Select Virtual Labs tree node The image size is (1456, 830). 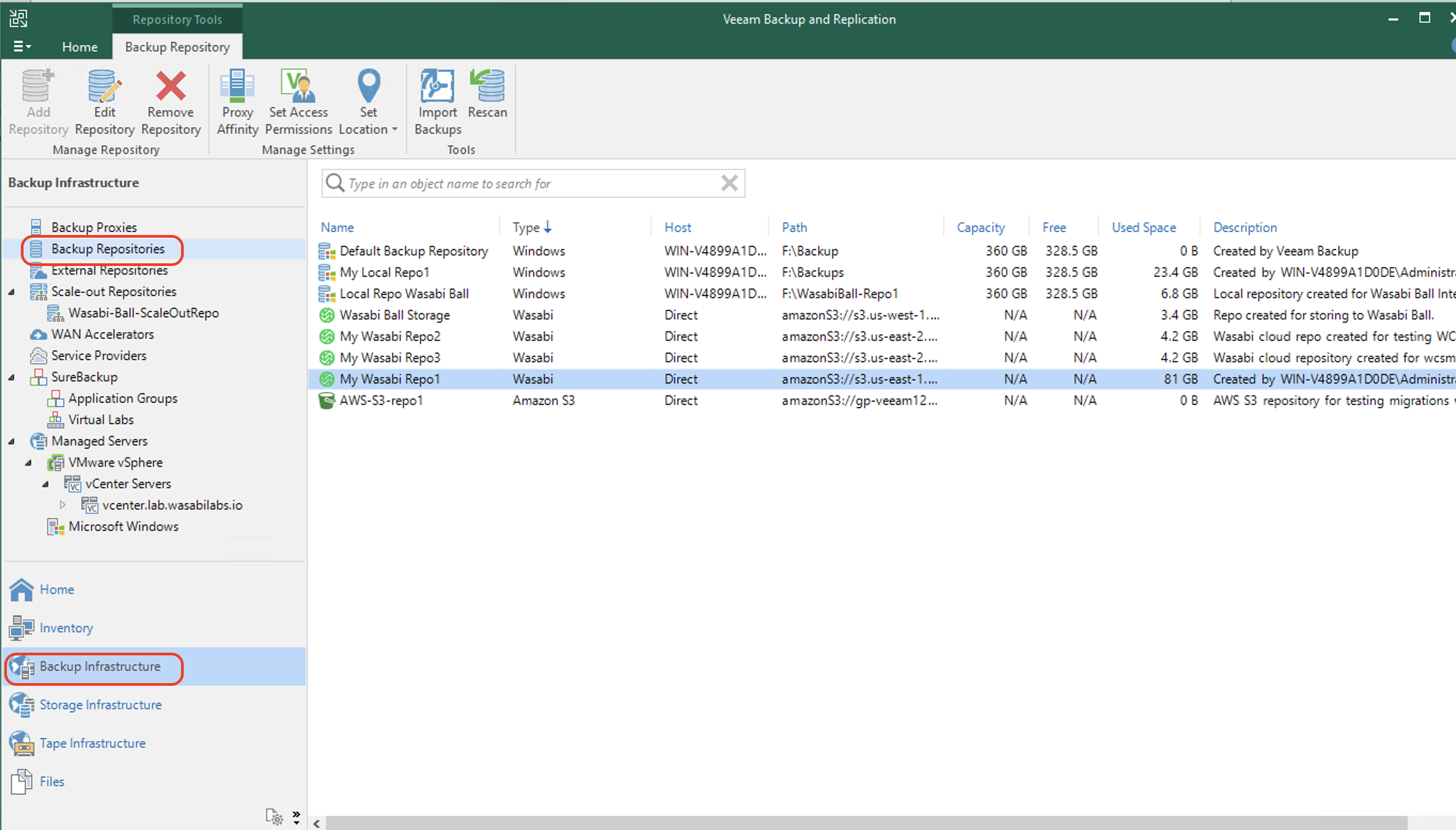coord(101,420)
